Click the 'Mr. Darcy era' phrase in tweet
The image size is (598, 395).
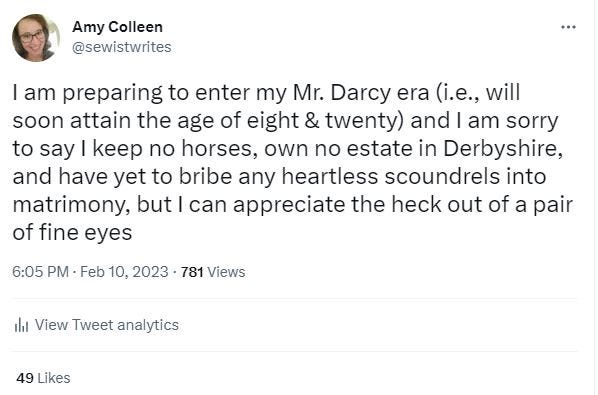click(x=361, y=93)
